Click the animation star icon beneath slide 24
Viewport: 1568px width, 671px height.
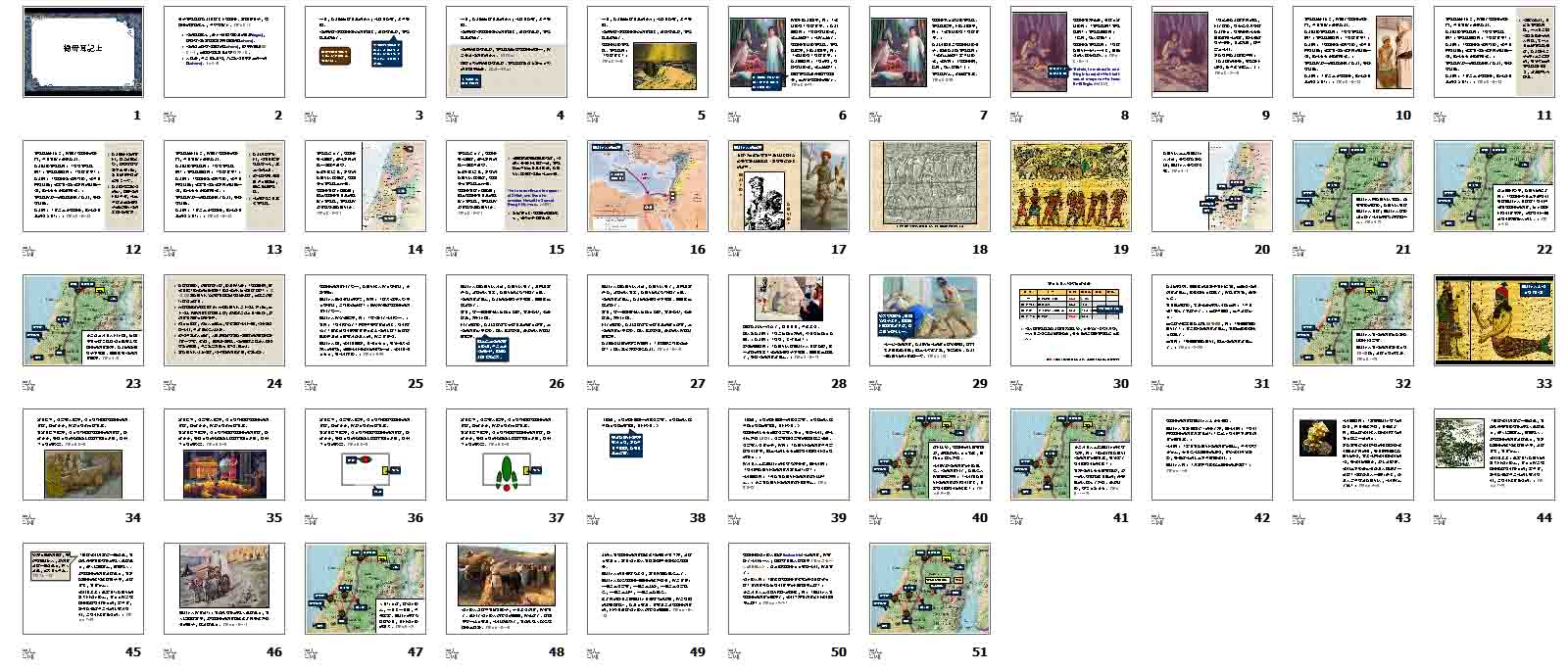170,384
